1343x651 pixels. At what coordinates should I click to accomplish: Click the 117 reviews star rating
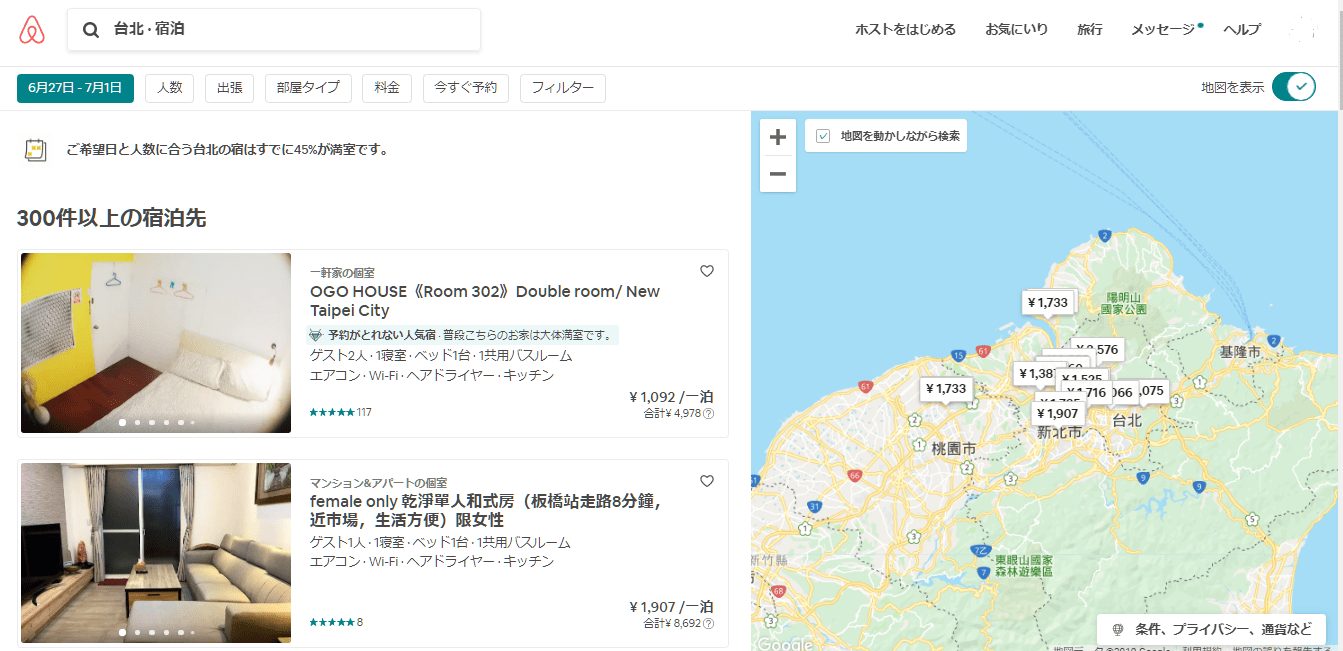tap(340, 412)
